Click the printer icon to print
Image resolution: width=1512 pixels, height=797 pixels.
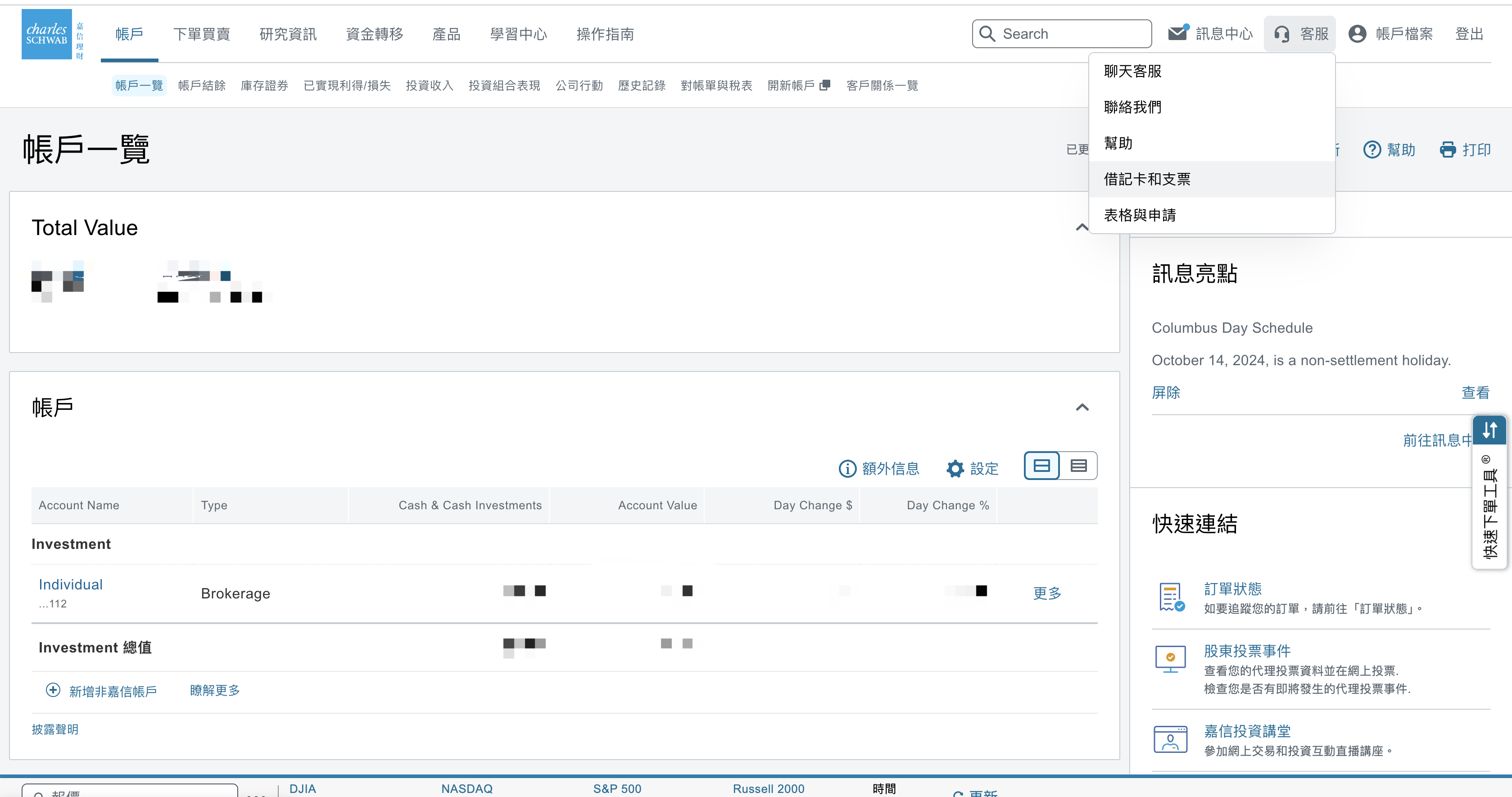pos(1448,149)
